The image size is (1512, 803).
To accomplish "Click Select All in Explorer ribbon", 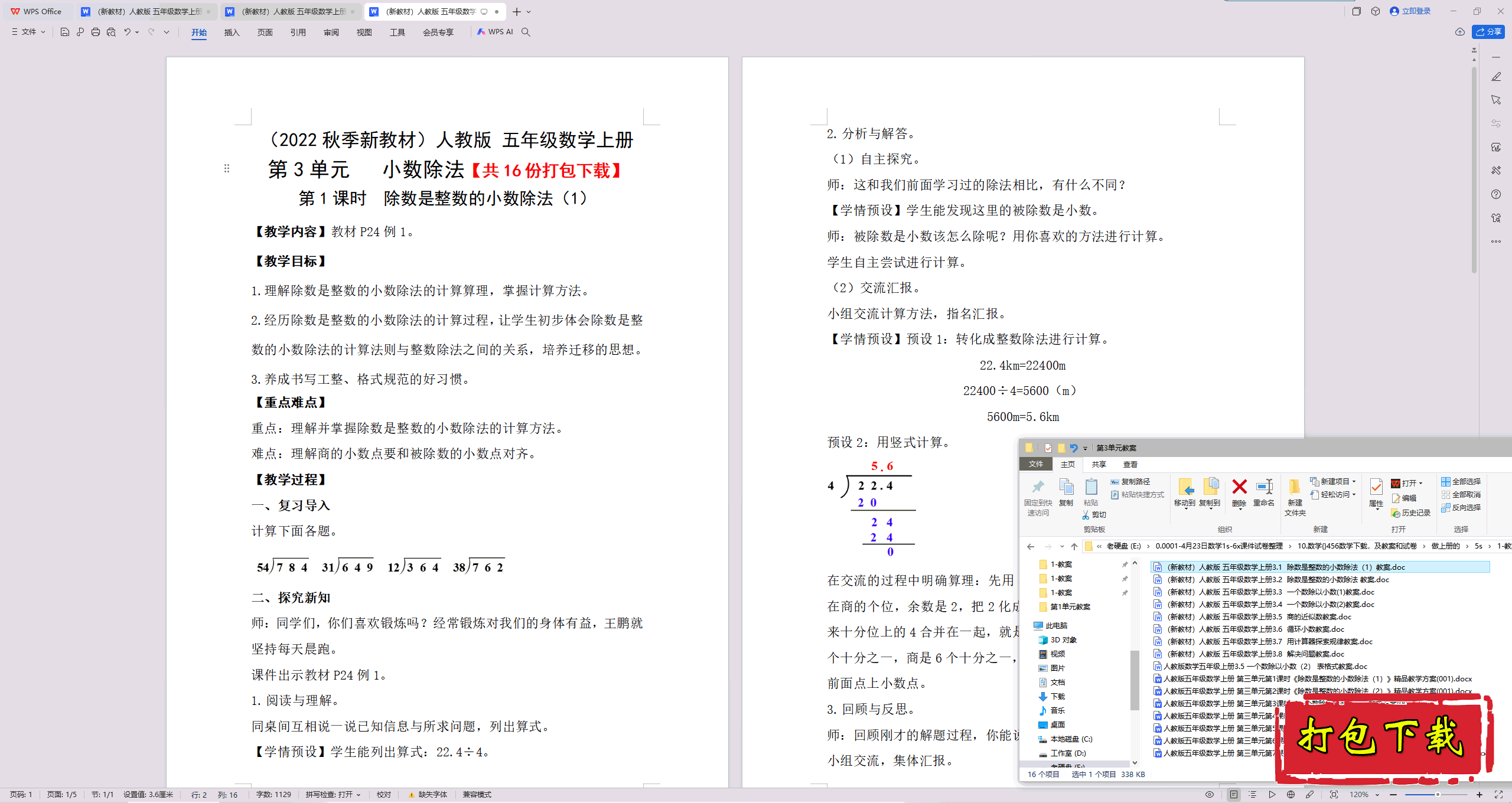I will [x=1461, y=482].
